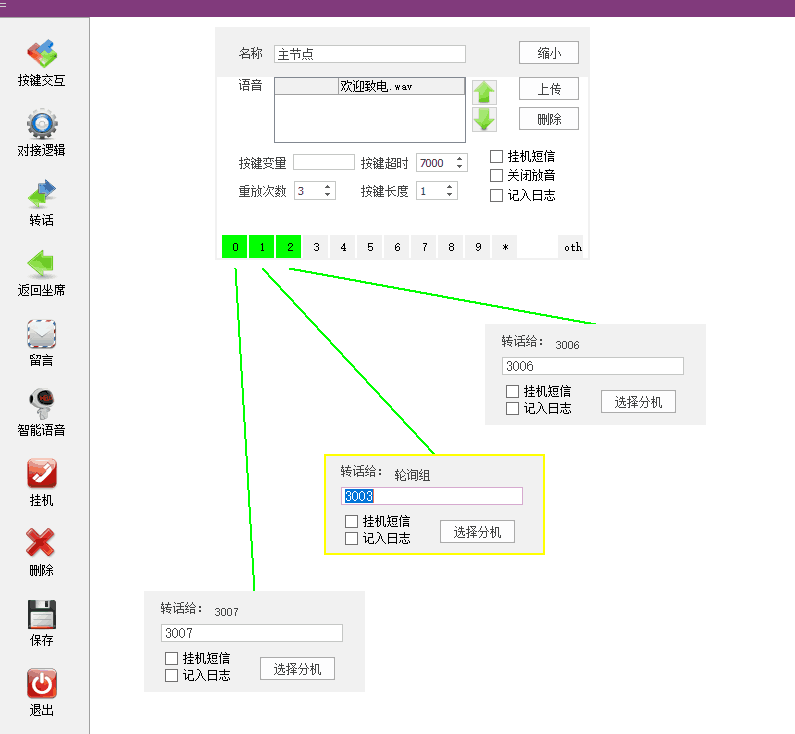Click the 退出 power icon
The width and height of the screenshot is (795, 734).
[42, 683]
